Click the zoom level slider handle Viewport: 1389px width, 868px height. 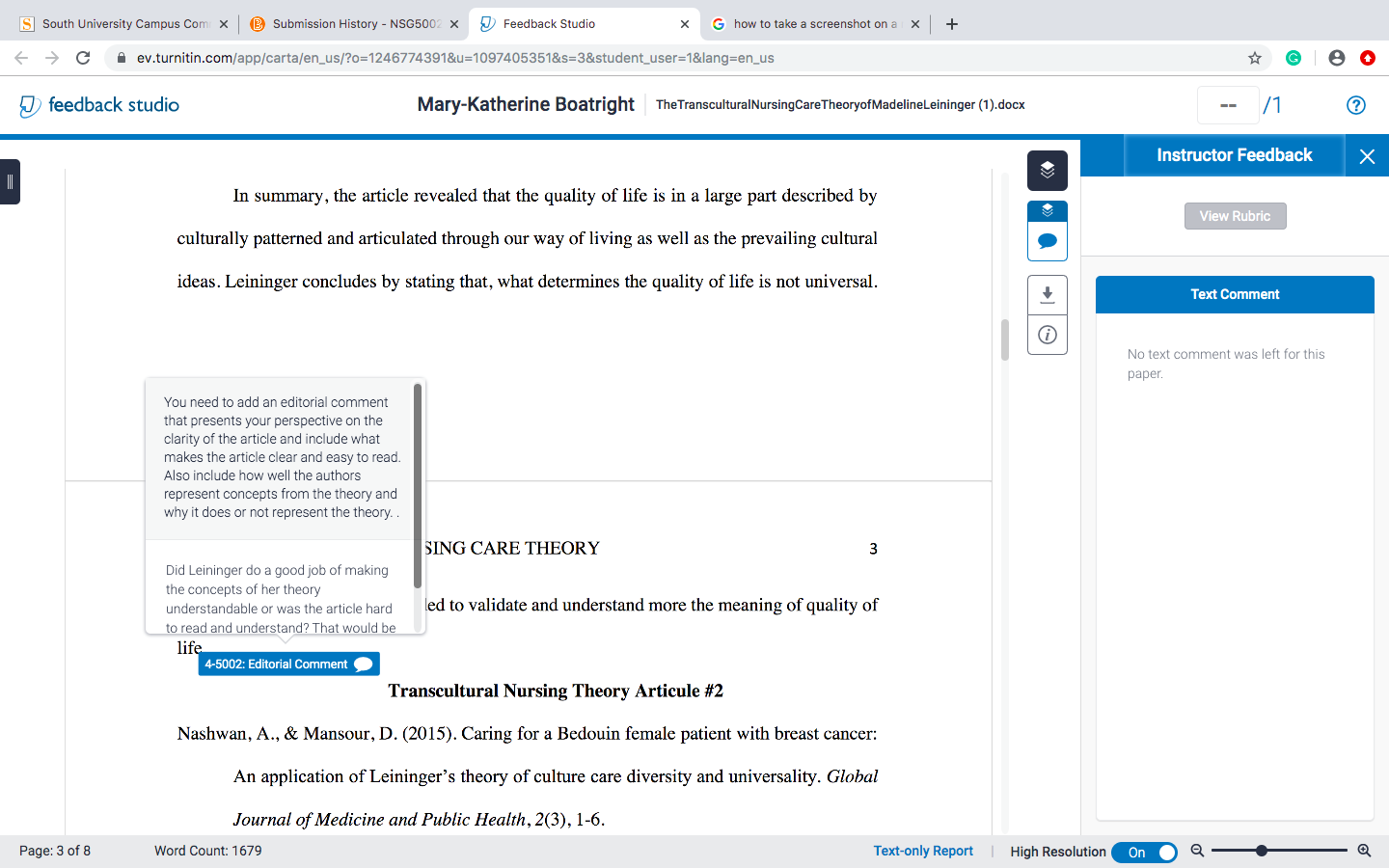[x=1261, y=851]
